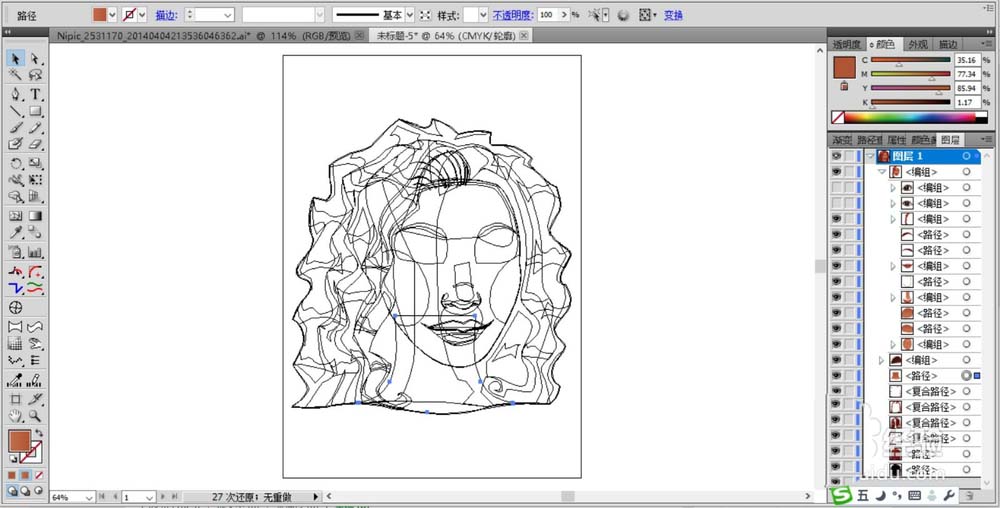Open the zoom level 64% dropdown
The image size is (1000, 508).
pyautogui.click(x=89, y=497)
